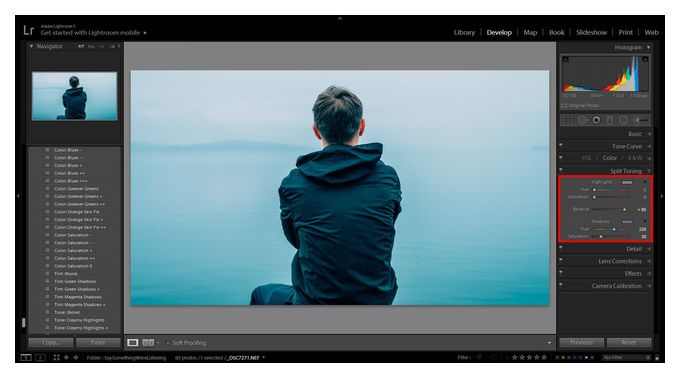680x378 pixels.
Task: Toggle the Original Photo checkbox
Action: pyautogui.click(x=564, y=106)
